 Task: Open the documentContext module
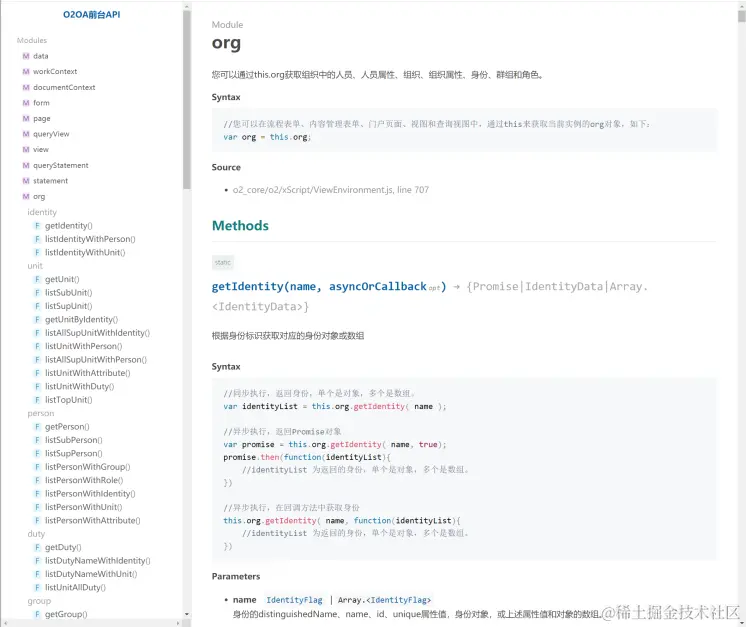[x=64, y=88]
